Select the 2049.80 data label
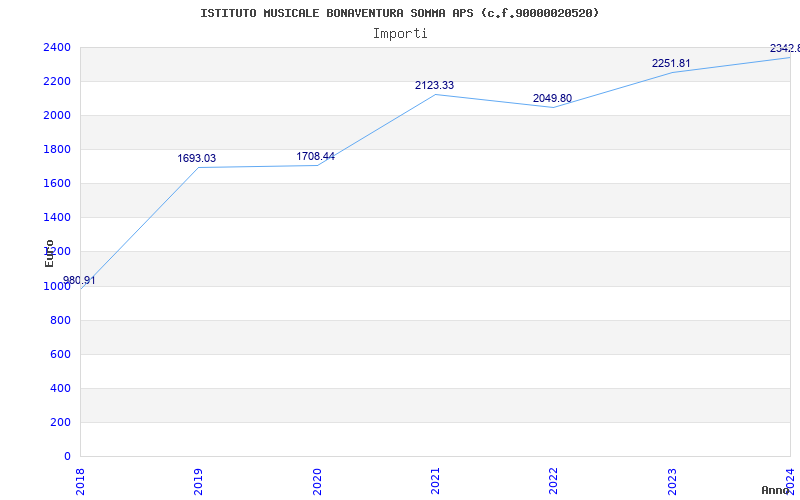Viewport: 800px width, 500px height. click(553, 98)
